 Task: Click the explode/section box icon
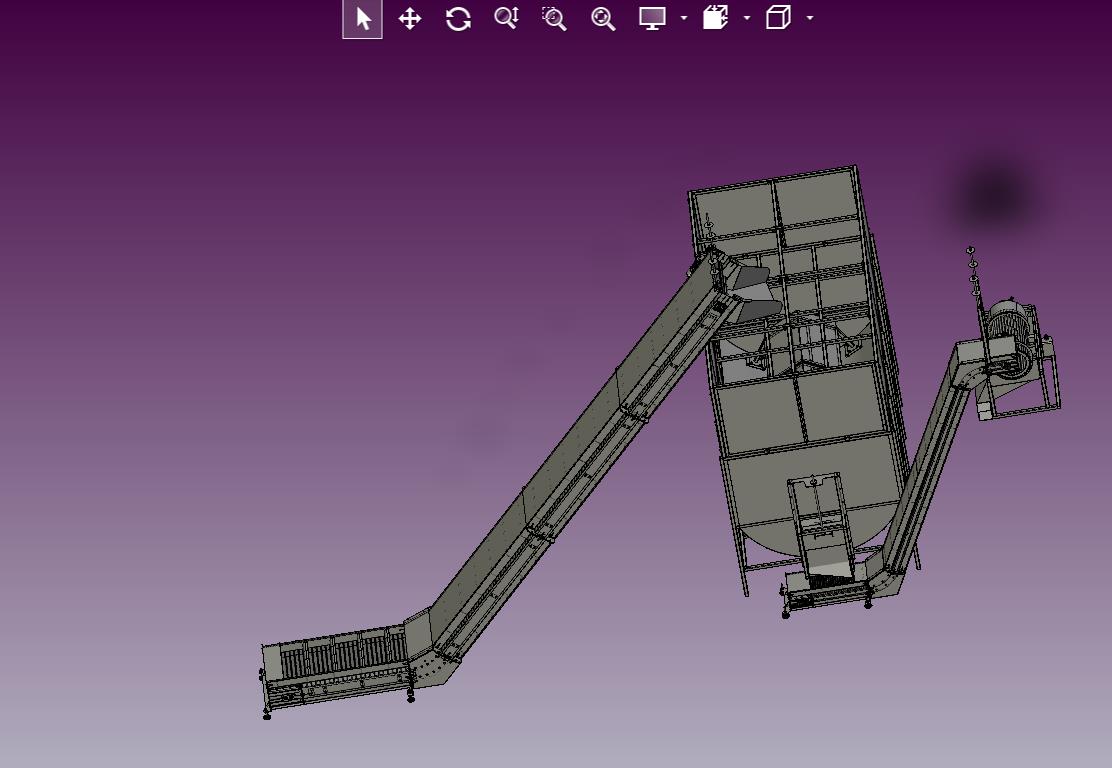(x=716, y=18)
